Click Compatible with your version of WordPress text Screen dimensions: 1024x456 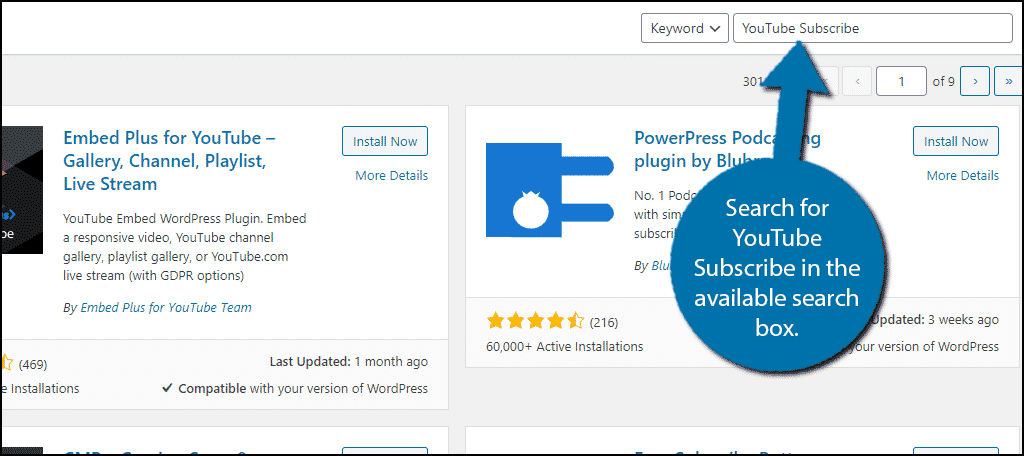coord(295,388)
